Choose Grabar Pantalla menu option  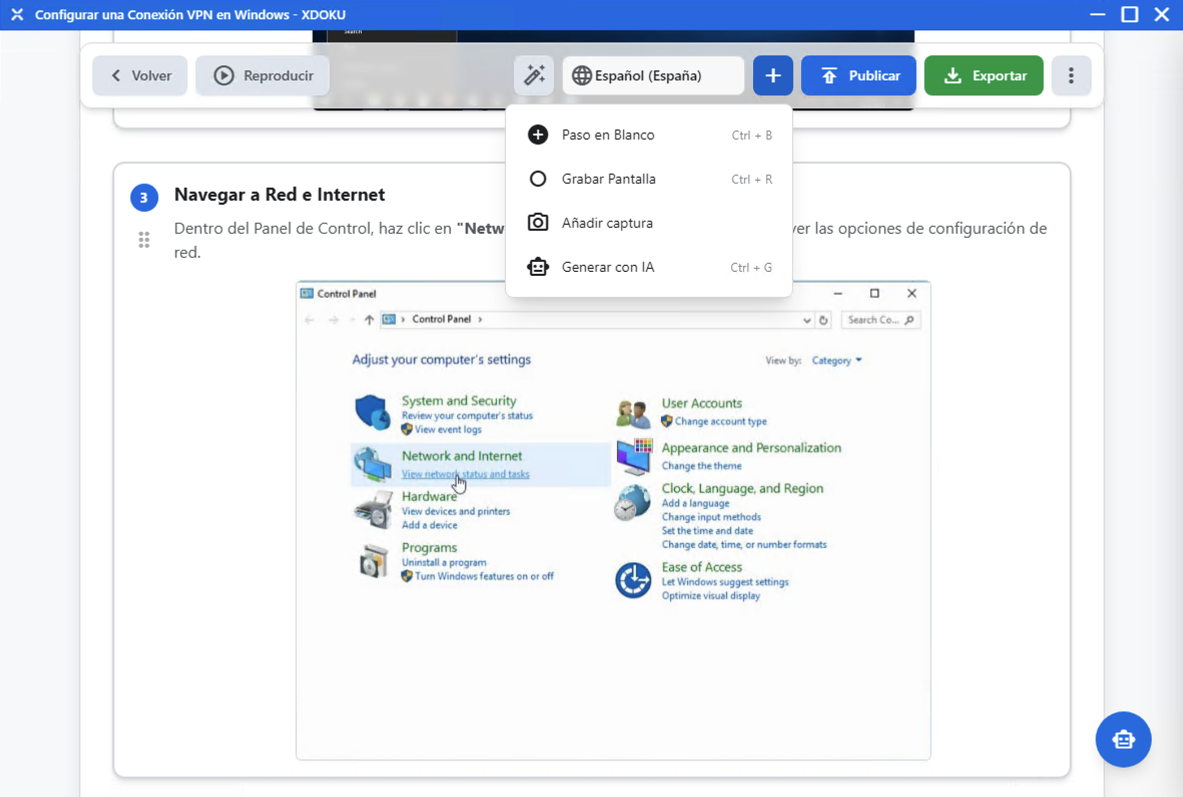(x=608, y=179)
